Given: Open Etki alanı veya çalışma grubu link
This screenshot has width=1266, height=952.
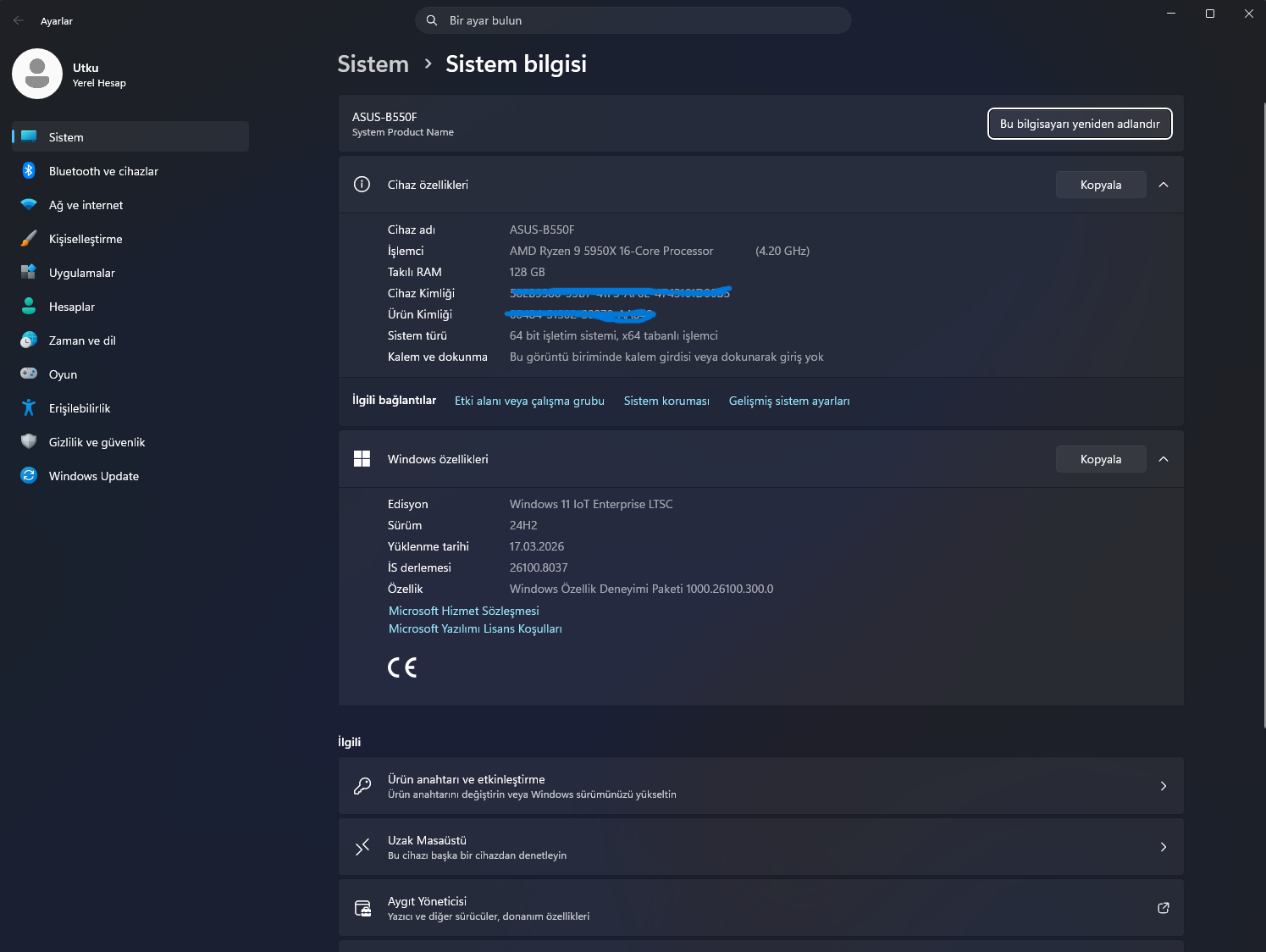Looking at the screenshot, I should (529, 401).
